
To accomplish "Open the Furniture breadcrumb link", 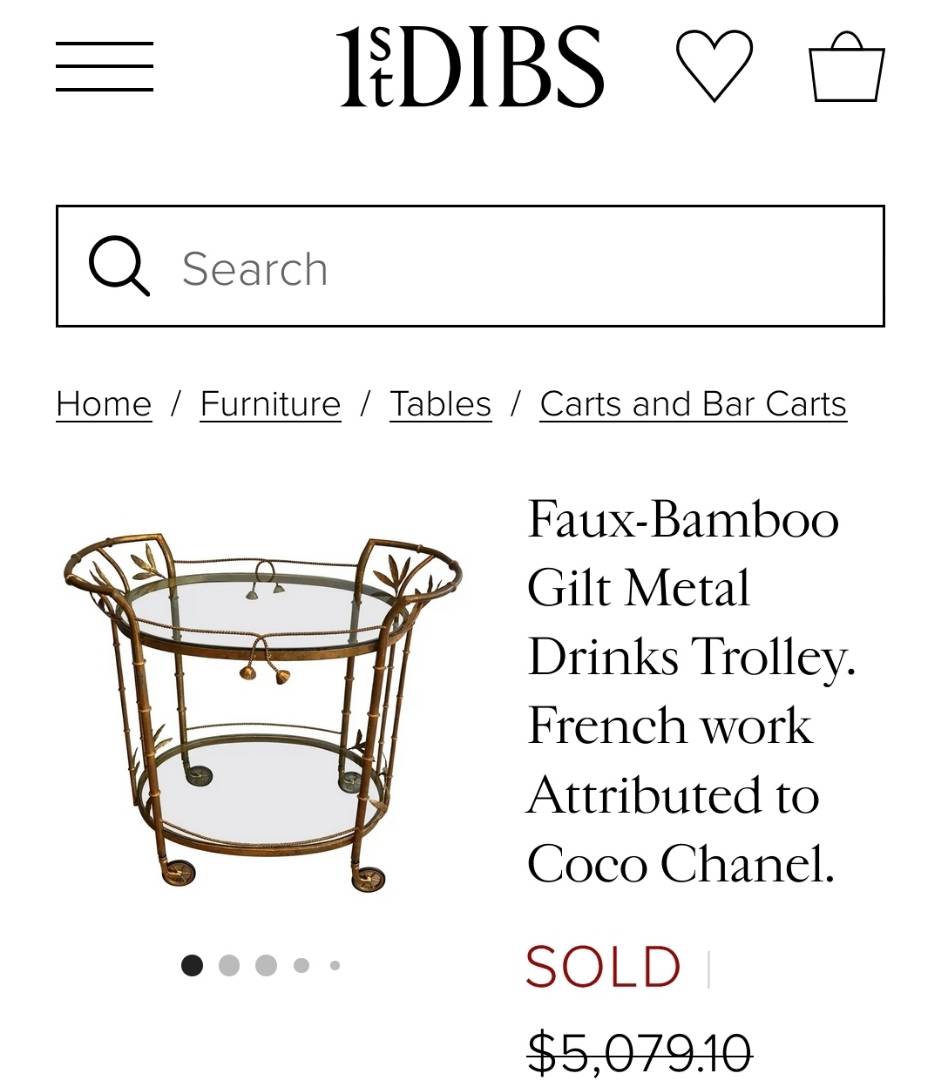I will click(270, 404).
